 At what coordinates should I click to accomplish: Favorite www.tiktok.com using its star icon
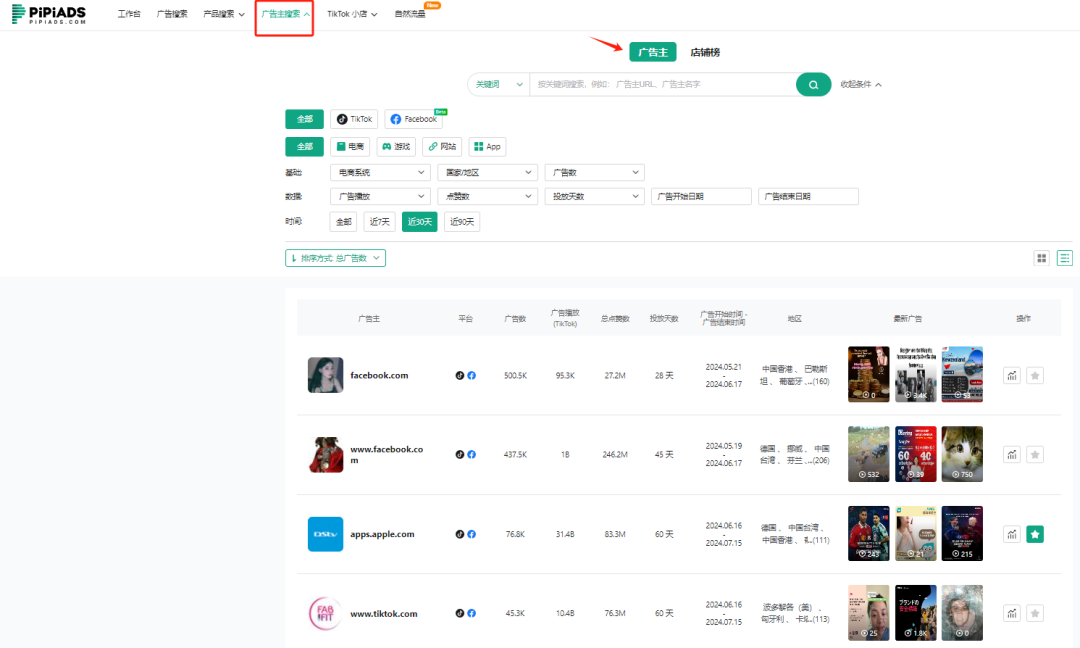point(1035,612)
